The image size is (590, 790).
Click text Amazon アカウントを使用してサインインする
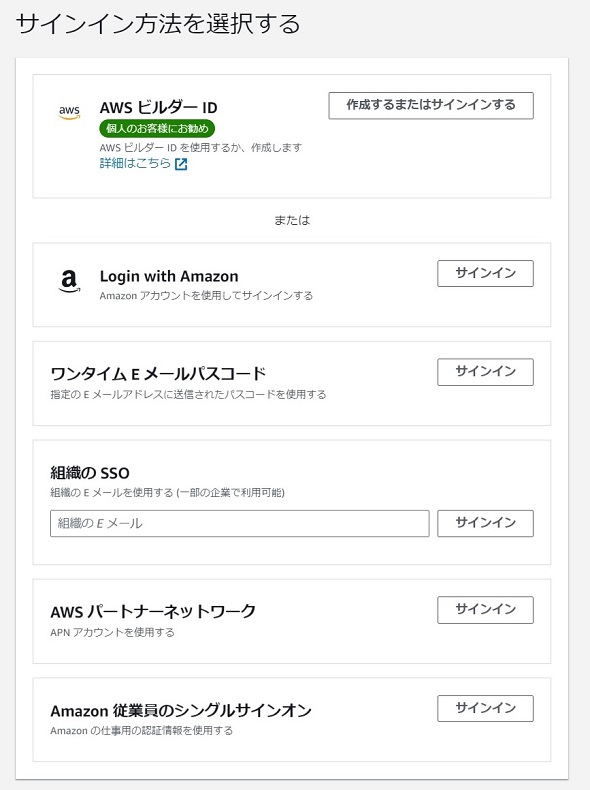pyautogui.click(x=206, y=296)
